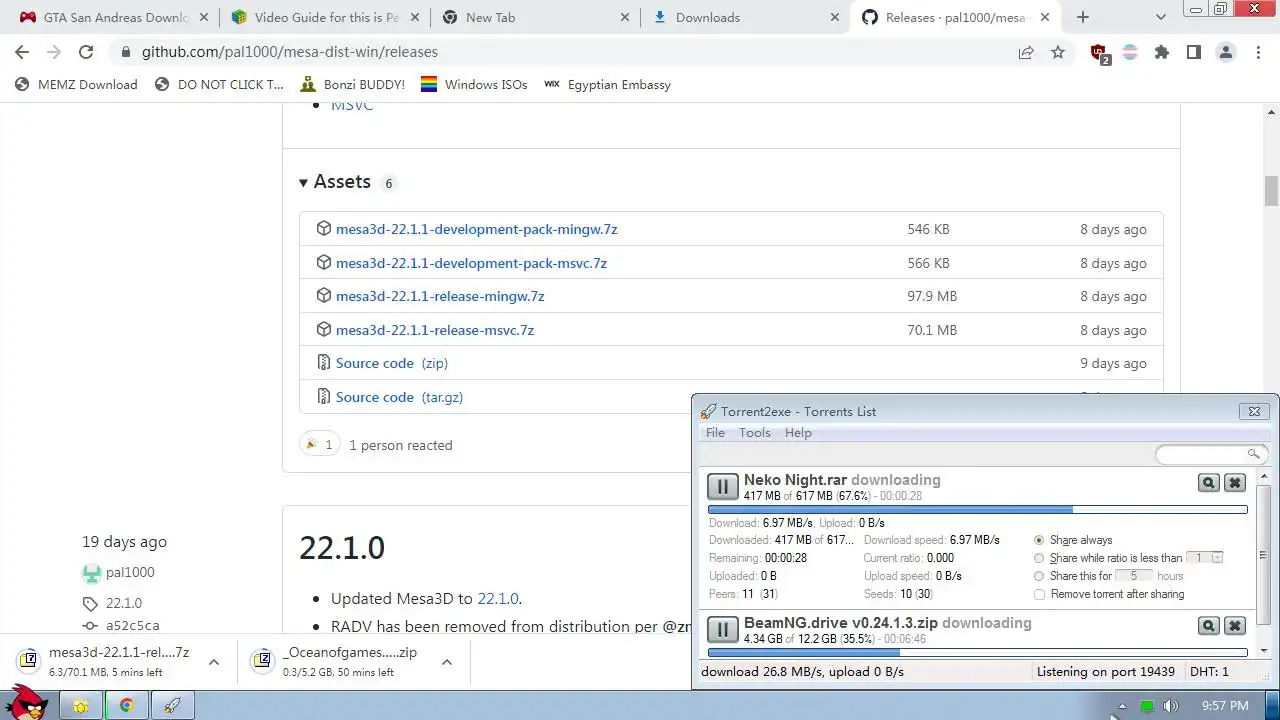Click the rocket app in taskbar
The image size is (1280, 720).
coord(173,705)
